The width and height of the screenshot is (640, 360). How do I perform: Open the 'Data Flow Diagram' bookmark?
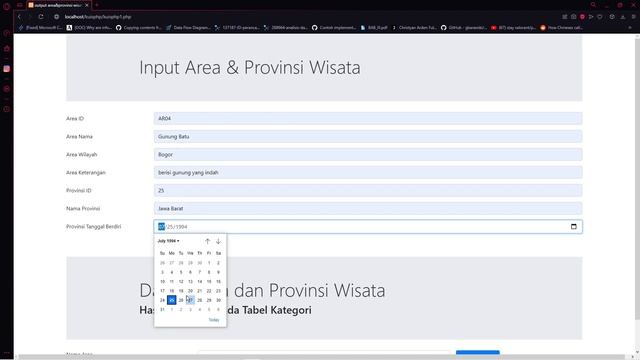[x=188, y=28]
